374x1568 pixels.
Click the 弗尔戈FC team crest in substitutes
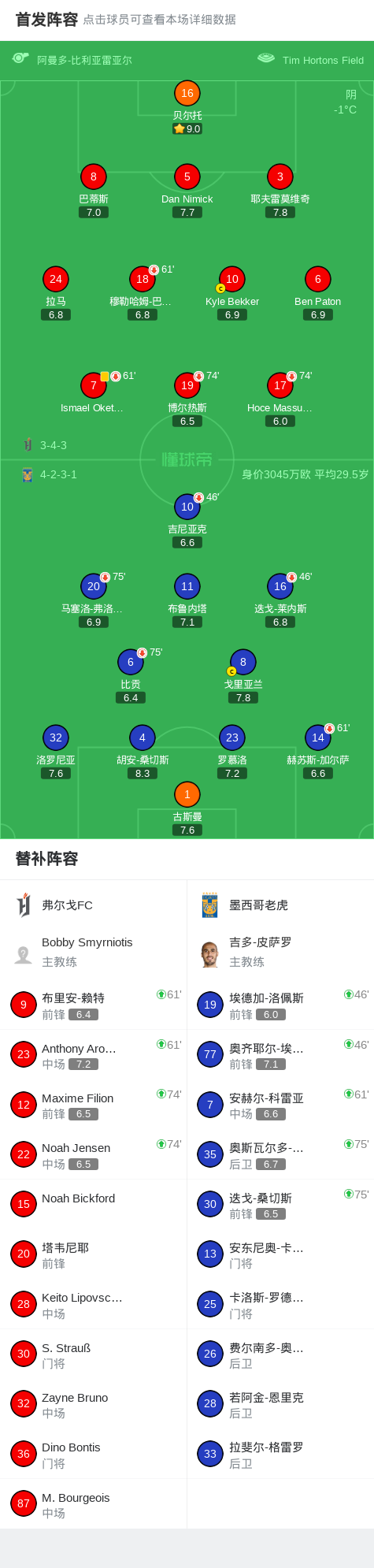coord(24,905)
